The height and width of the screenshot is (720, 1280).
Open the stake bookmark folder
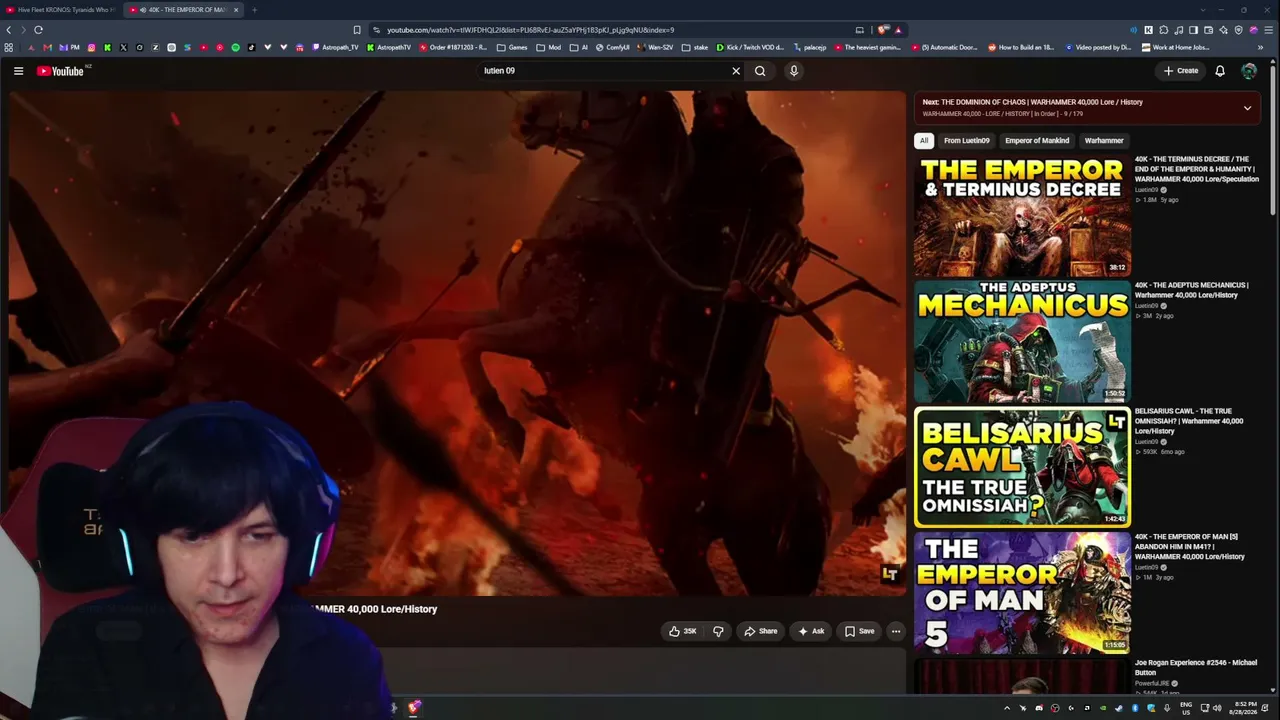(695, 47)
